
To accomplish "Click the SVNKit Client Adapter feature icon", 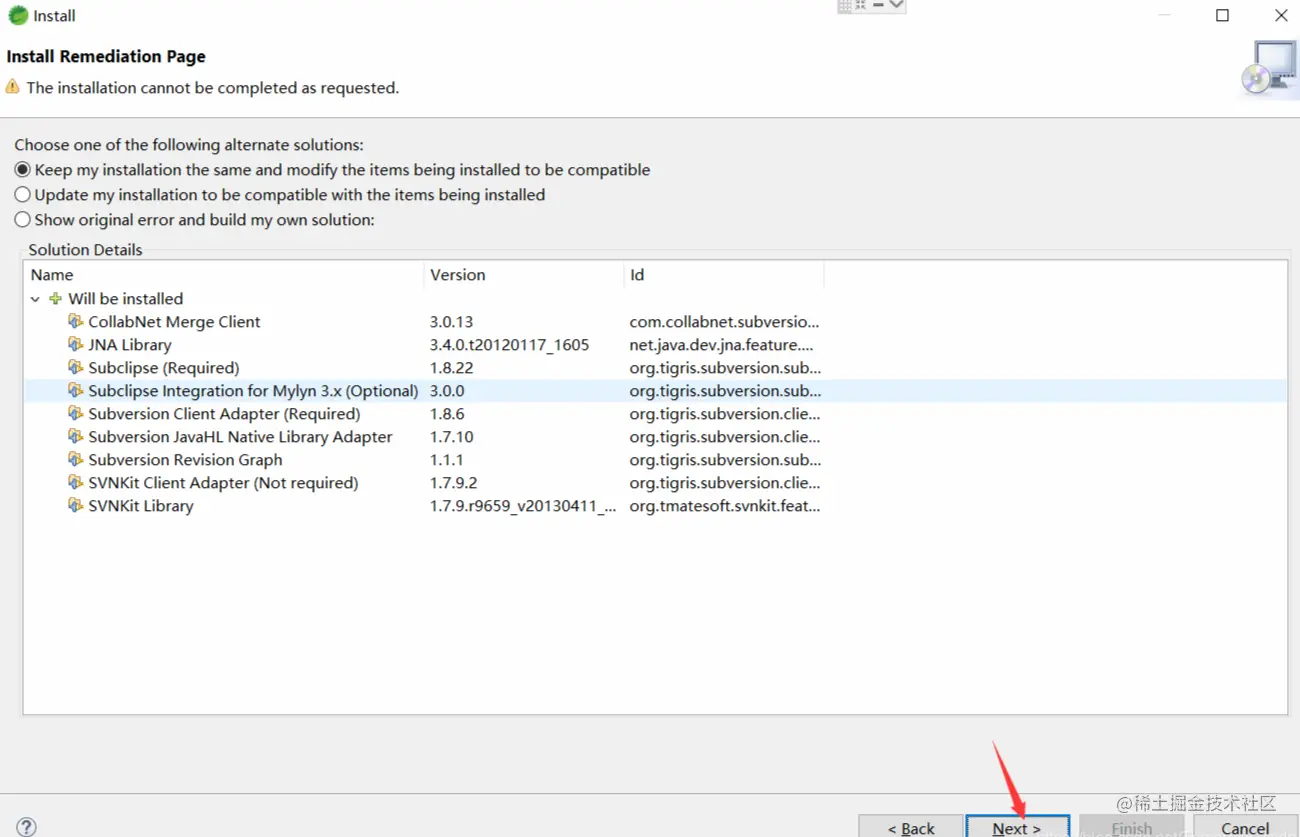I will 75,482.
